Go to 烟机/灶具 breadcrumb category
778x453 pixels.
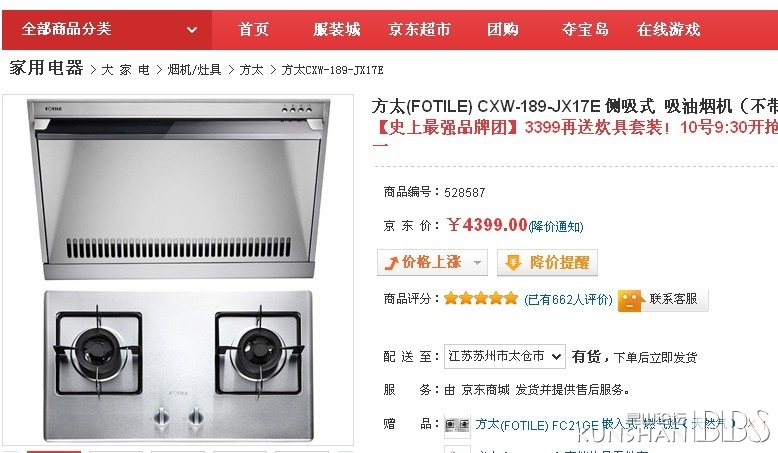coord(194,69)
